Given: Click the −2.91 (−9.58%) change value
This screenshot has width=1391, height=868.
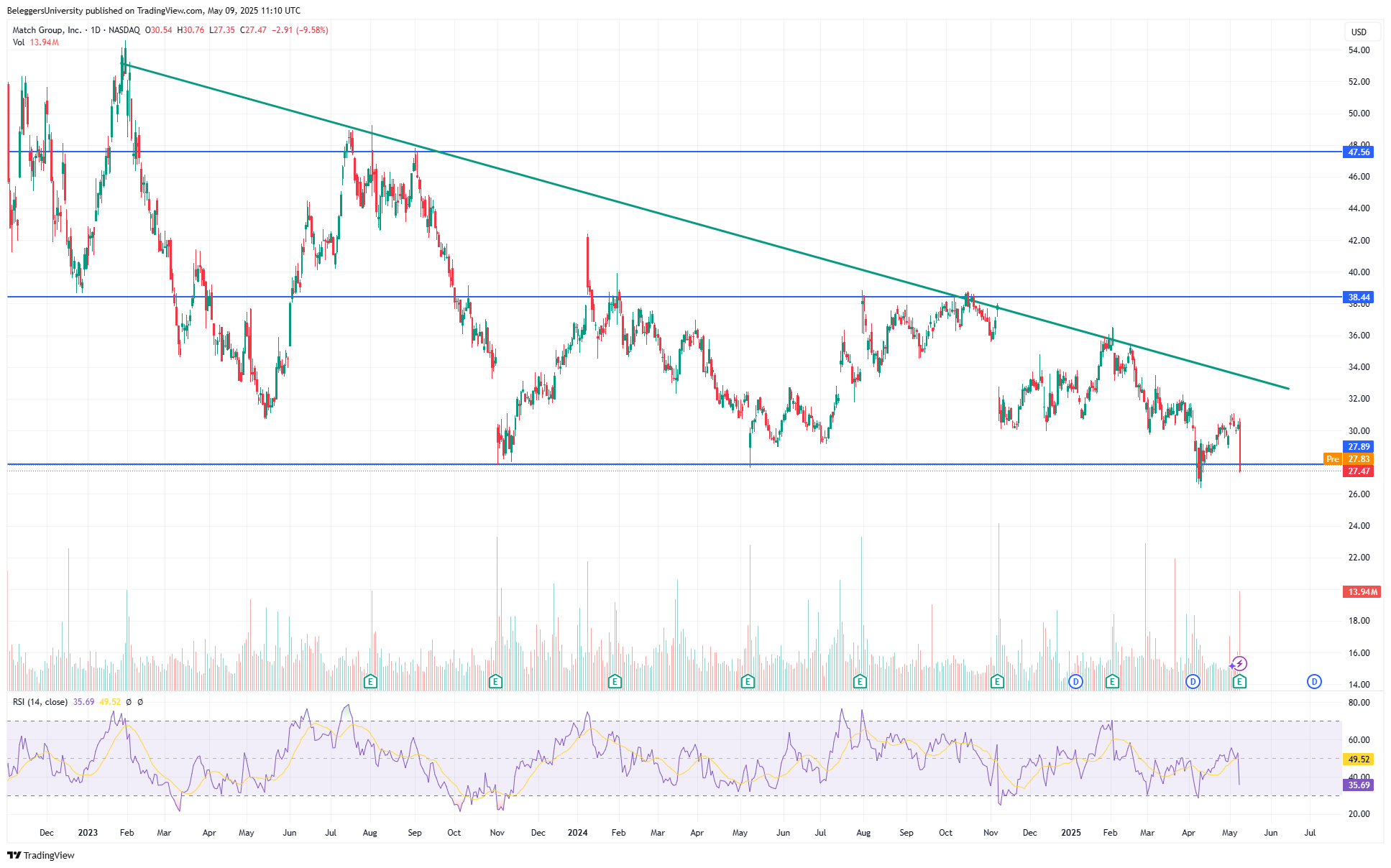Looking at the screenshot, I should click(300, 30).
